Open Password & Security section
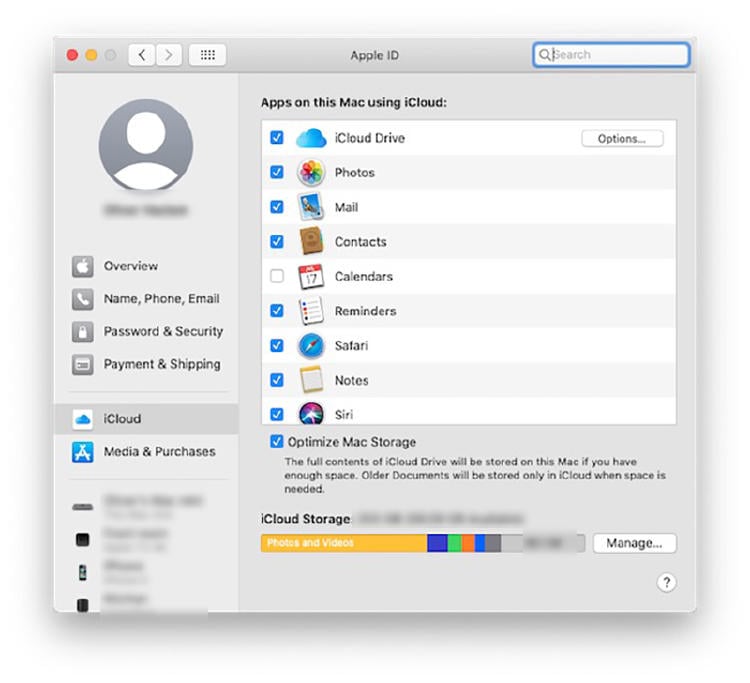The height and width of the screenshot is (683, 750). click(163, 331)
